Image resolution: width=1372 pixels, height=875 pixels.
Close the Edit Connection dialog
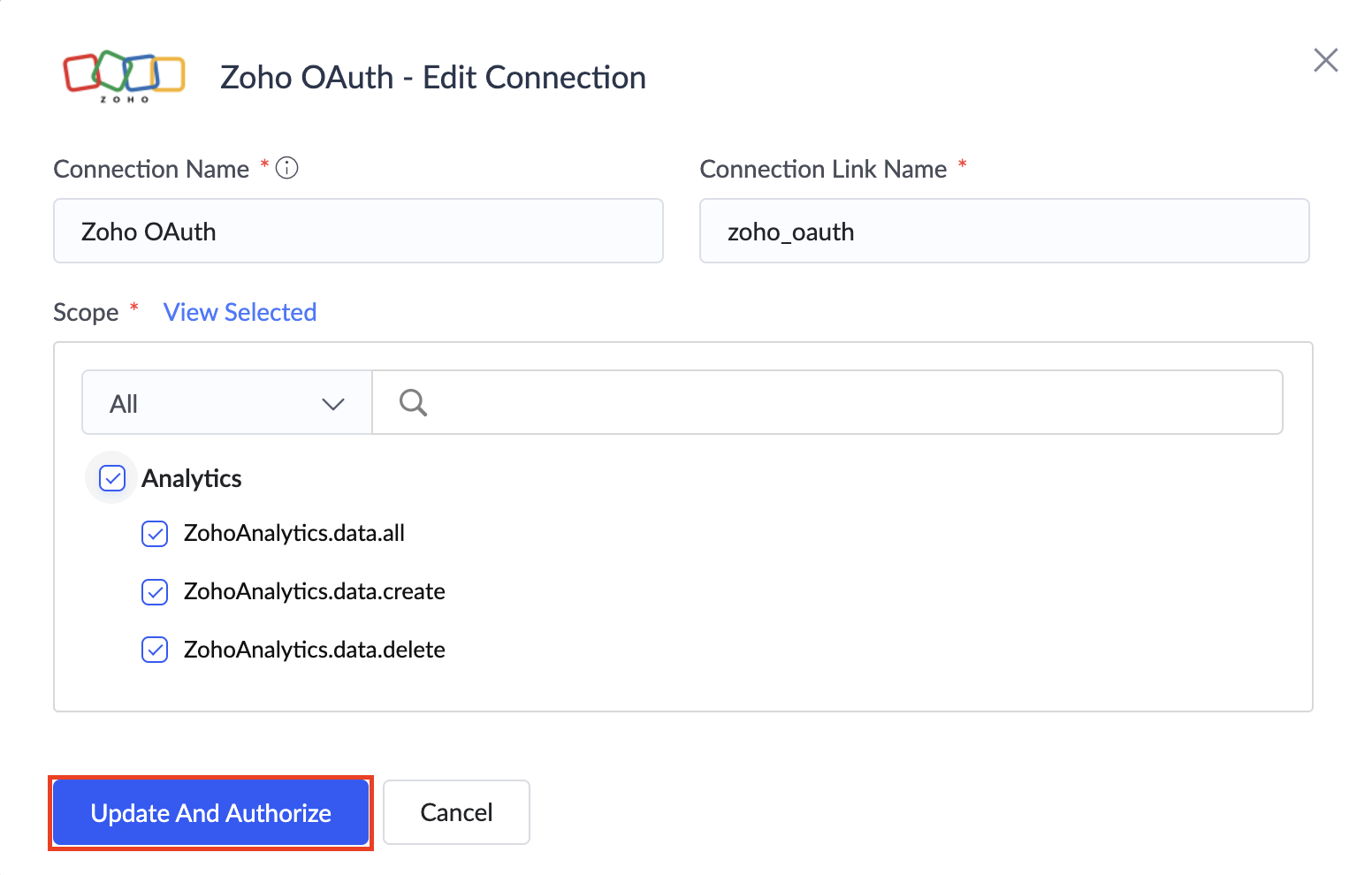(x=1325, y=60)
